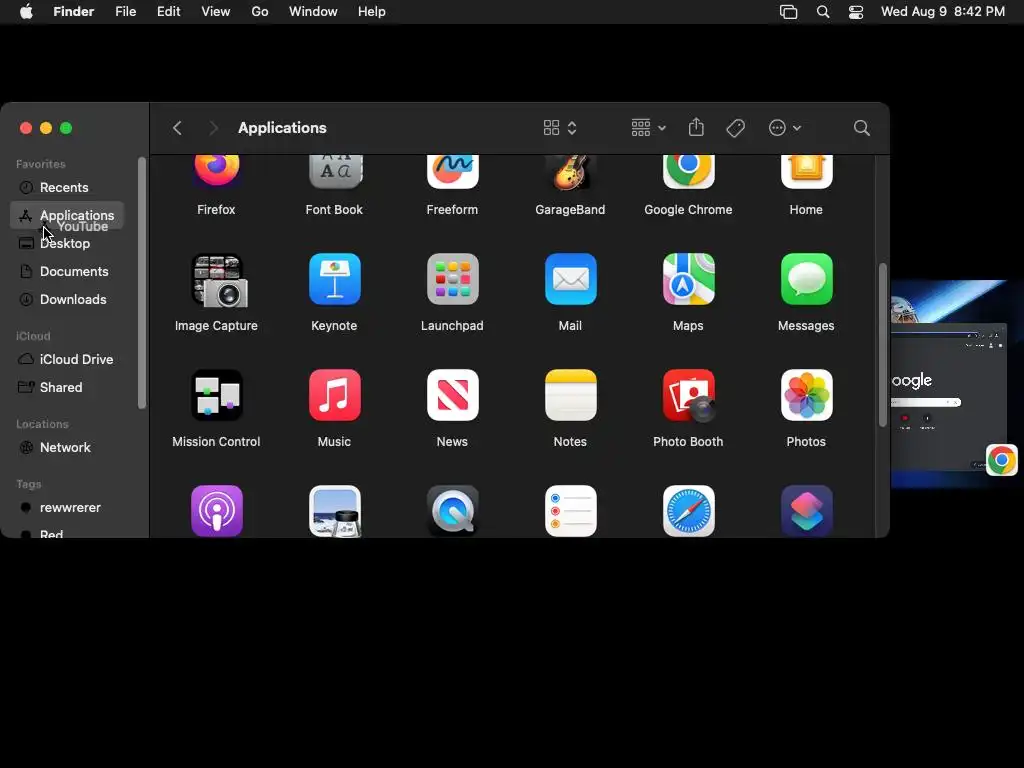Open the Group By dropdown in toolbar
This screenshot has width=1024, height=768.
click(648, 128)
